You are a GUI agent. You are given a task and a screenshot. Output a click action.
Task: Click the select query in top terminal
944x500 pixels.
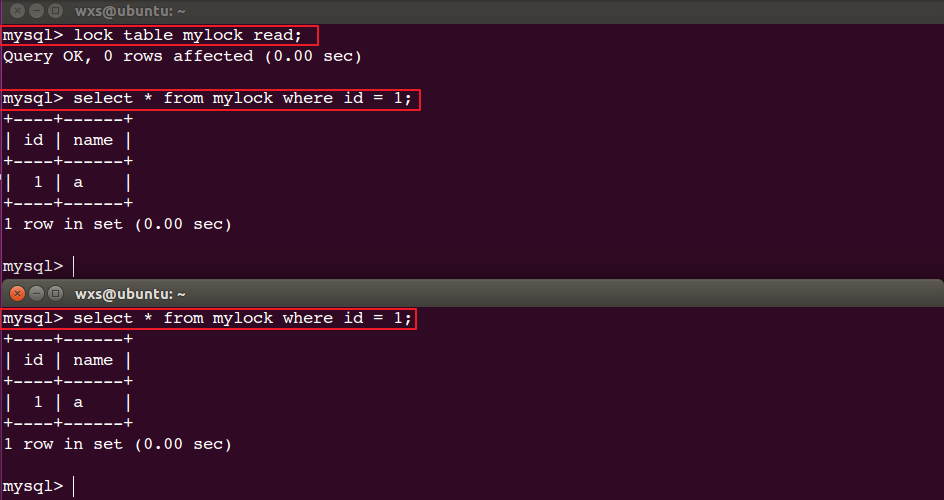pyautogui.click(x=243, y=98)
